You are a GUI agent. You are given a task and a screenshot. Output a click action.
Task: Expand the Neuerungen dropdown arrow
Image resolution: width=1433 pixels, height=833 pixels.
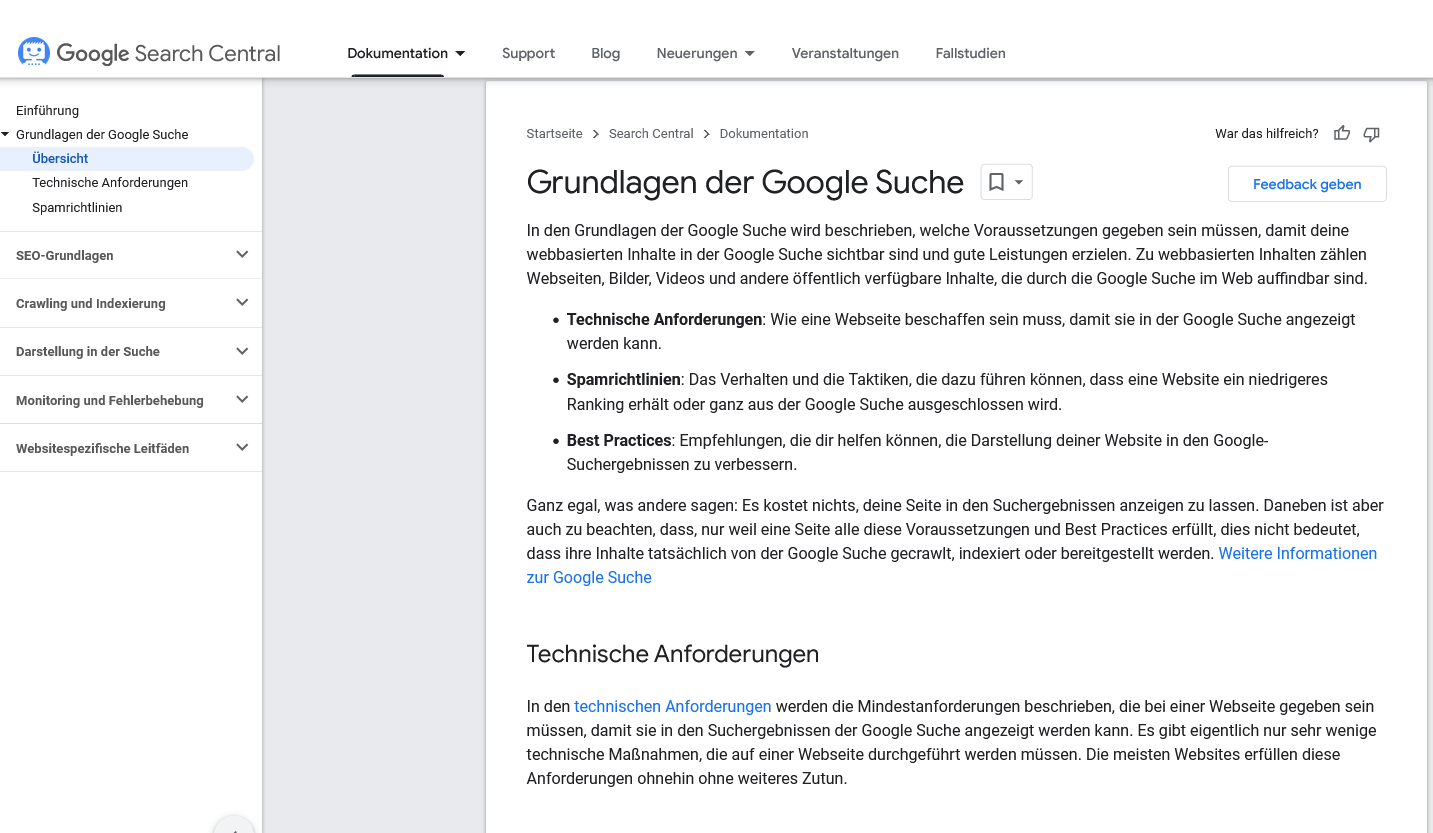[x=750, y=53]
